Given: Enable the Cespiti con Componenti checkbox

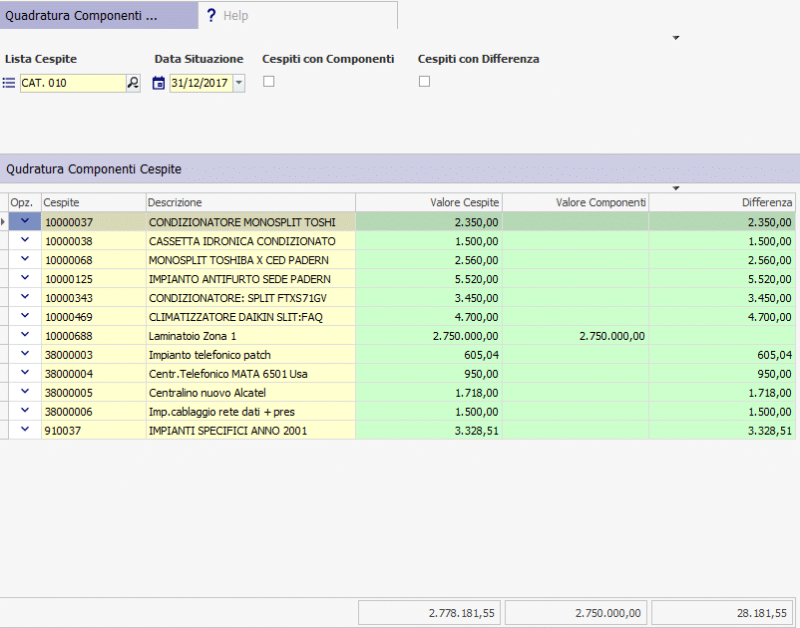Looking at the screenshot, I should (x=269, y=82).
